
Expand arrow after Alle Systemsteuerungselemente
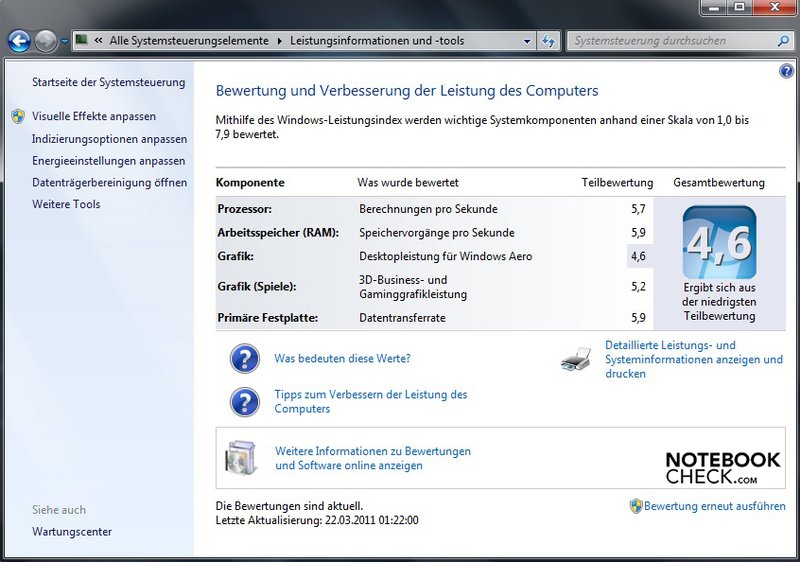280,41
